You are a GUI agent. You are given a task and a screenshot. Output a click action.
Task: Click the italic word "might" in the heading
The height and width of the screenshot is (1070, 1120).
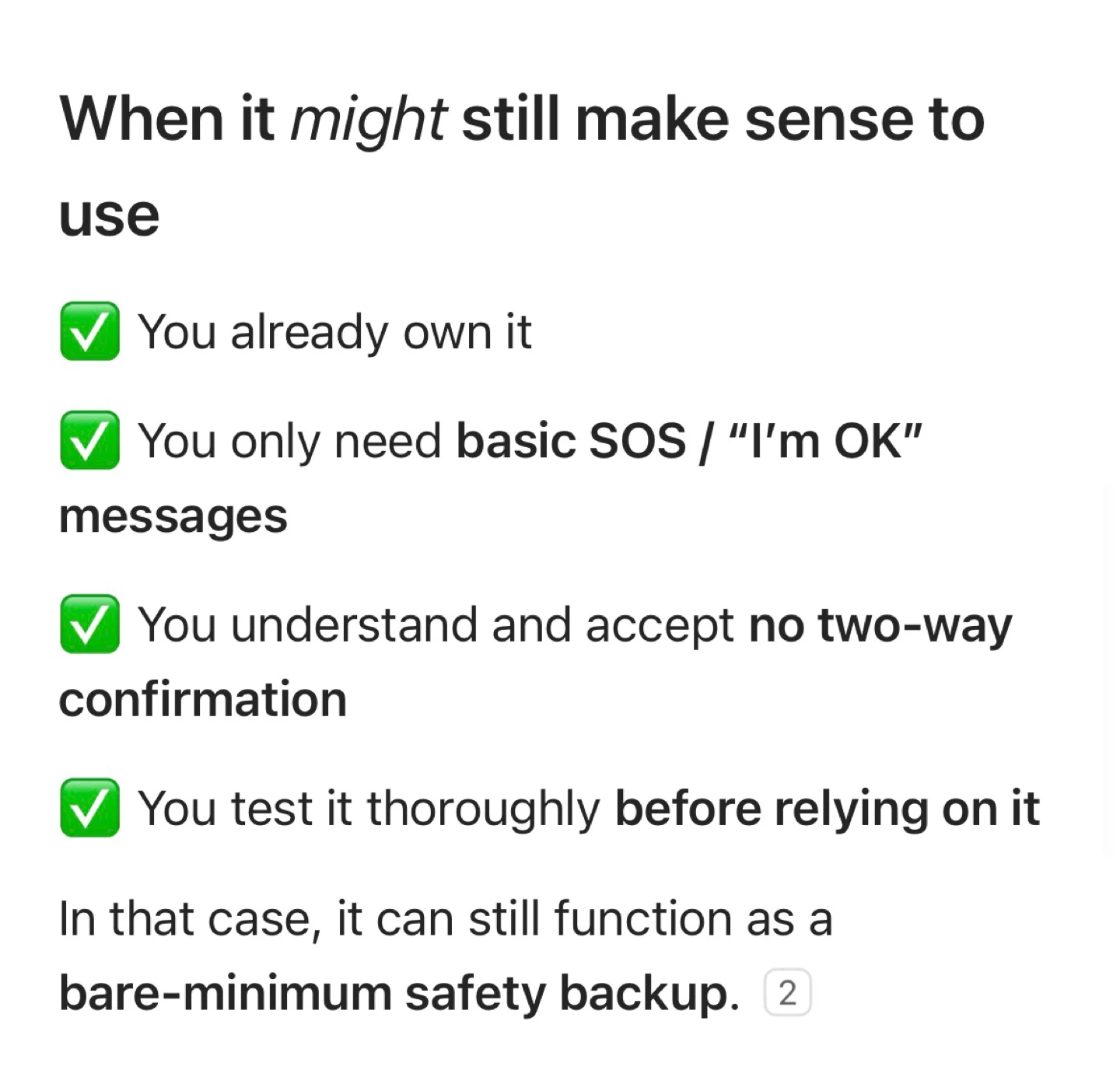coord(368,122)
